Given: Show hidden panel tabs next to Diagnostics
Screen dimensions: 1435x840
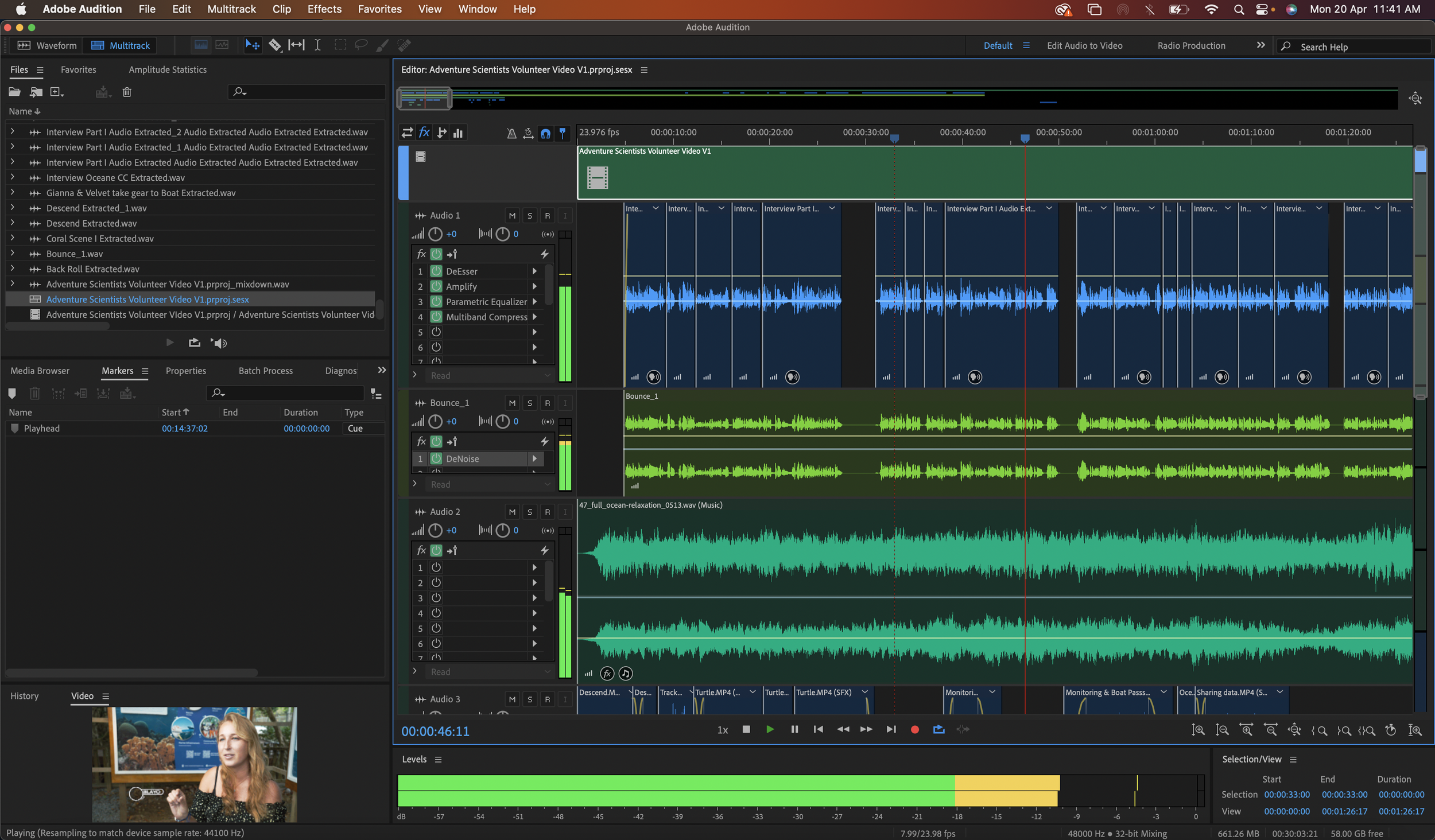Looking at the screenshot, I should coord(382,371).
